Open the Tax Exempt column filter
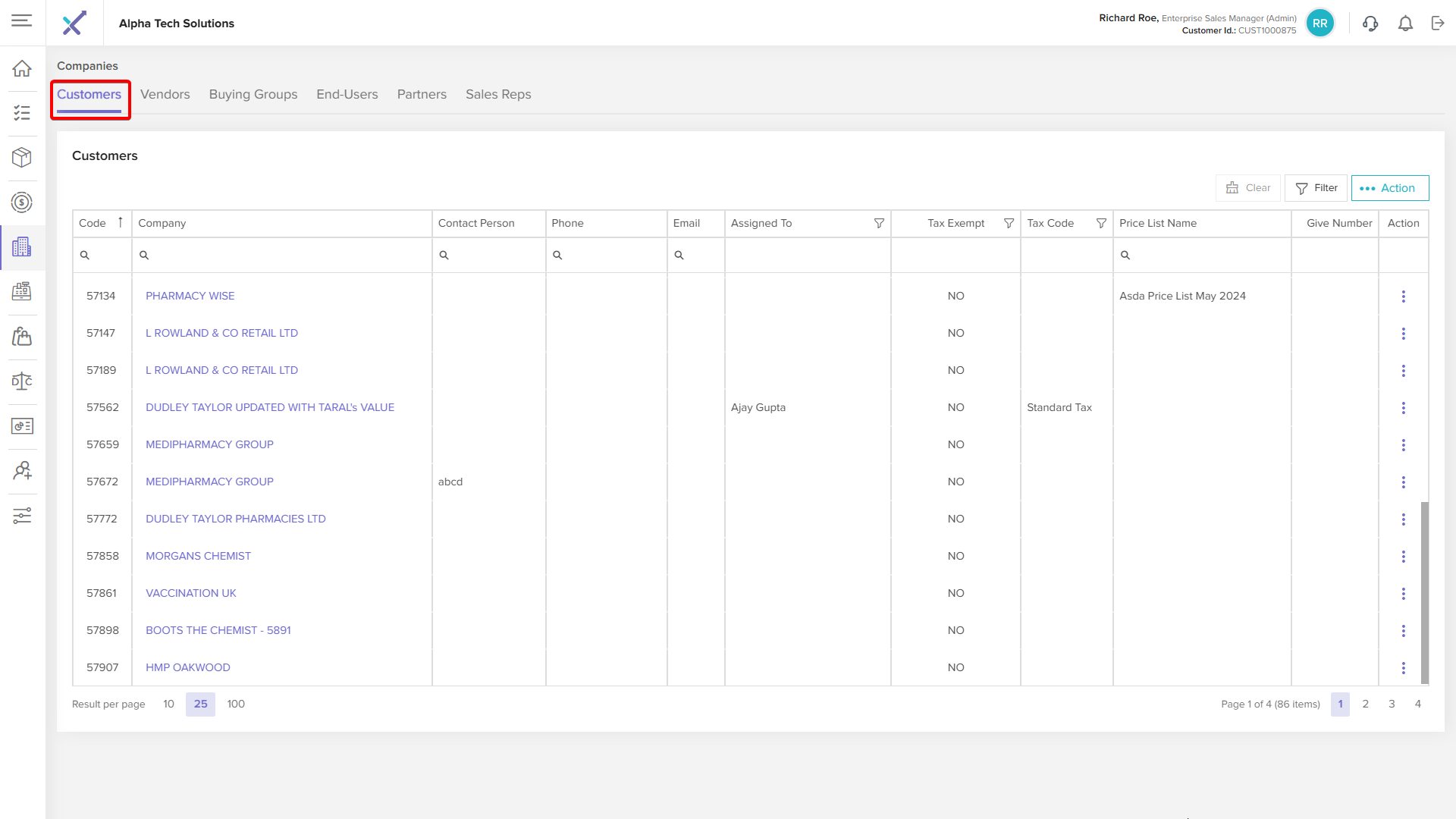The width and height of the screenshot is (1456, 819). pyautogui.click(x=1009, y=223)
